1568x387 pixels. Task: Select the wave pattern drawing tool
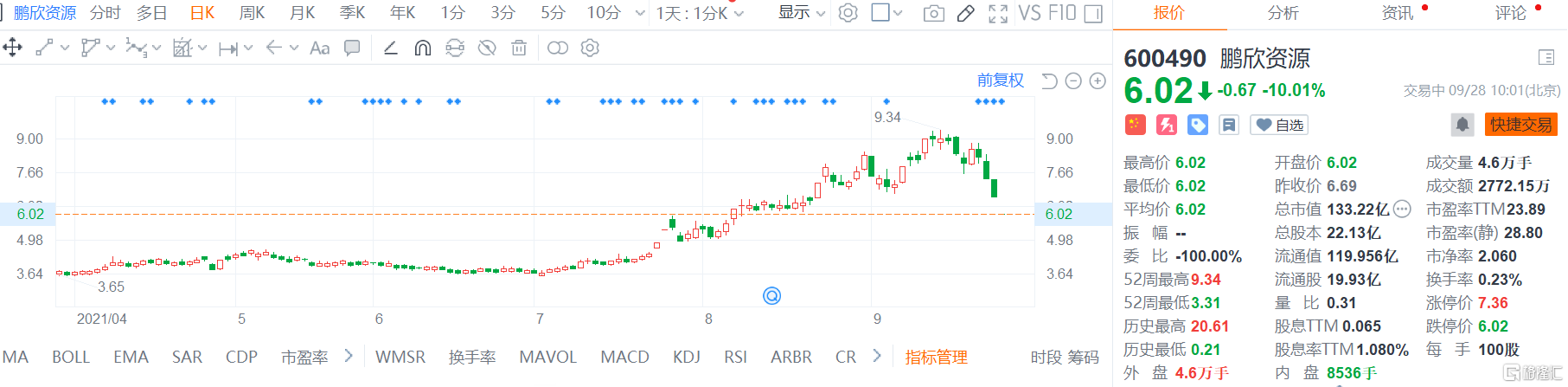[136, 48]
